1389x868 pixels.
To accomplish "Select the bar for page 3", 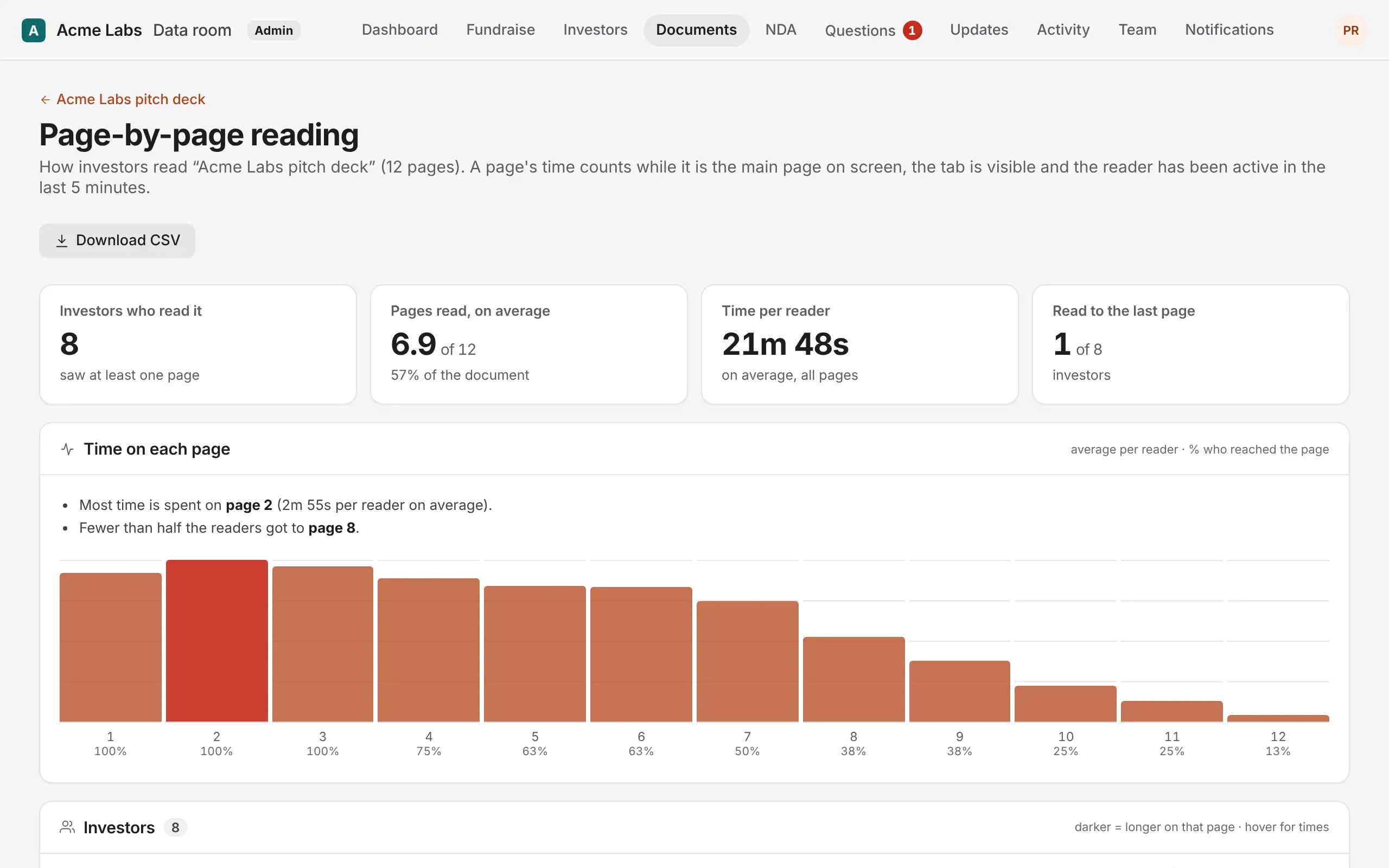I will (323, 644).
